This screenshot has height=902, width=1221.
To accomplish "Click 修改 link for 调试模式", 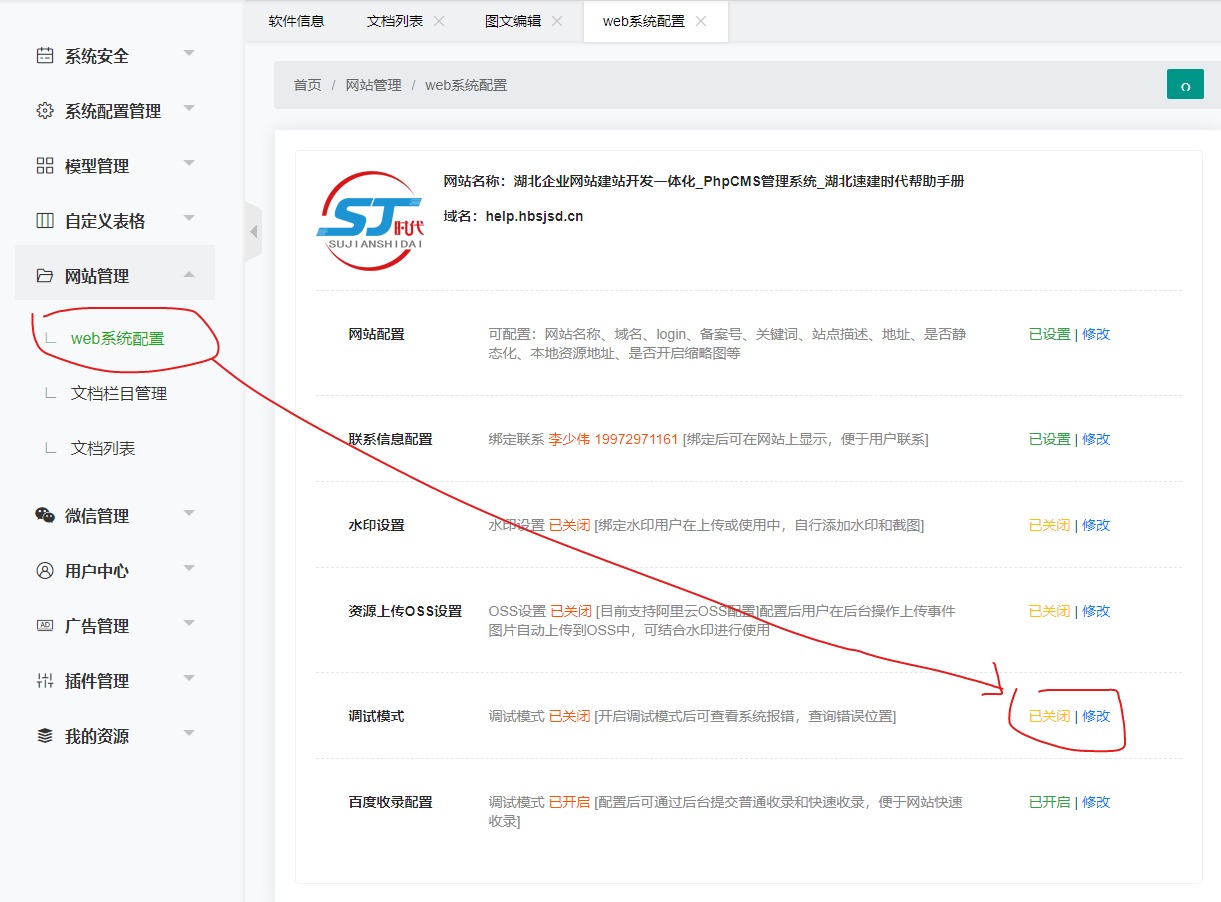I will coord(1096,716).
